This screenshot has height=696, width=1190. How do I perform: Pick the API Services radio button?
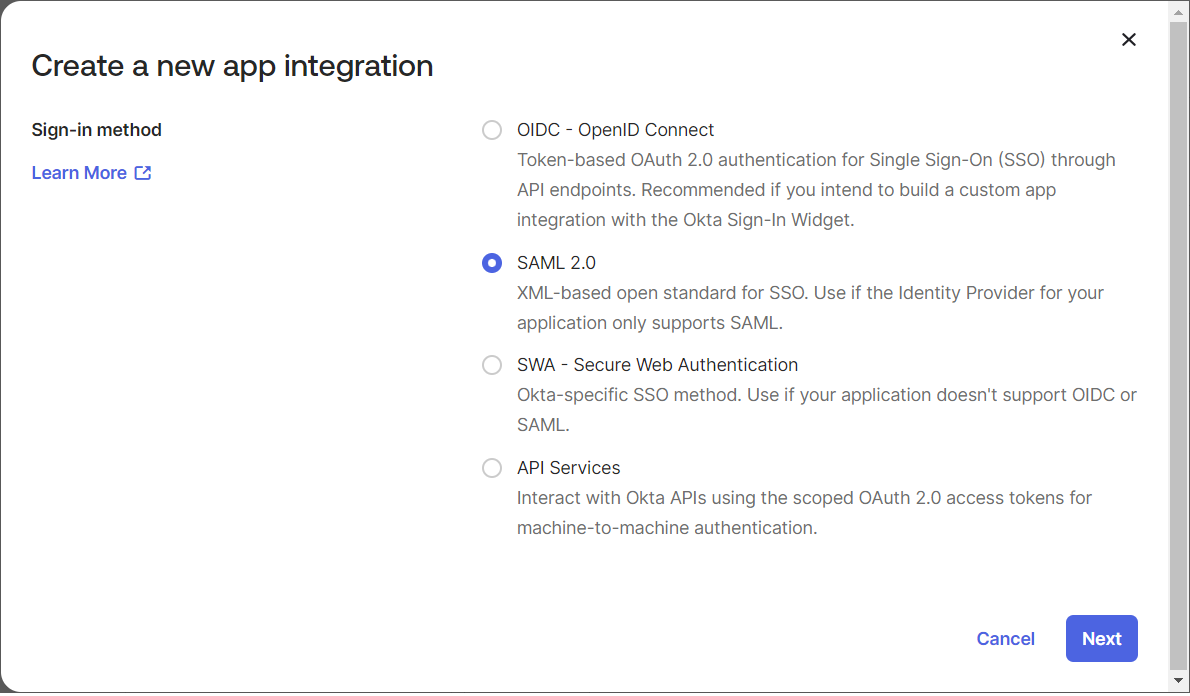tap(492, 468)
